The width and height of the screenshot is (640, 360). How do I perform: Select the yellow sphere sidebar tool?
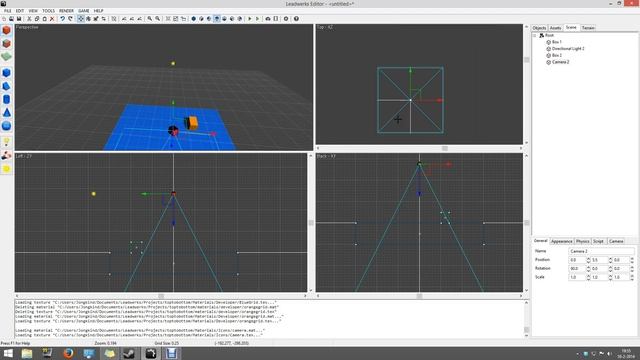(6, 169)
